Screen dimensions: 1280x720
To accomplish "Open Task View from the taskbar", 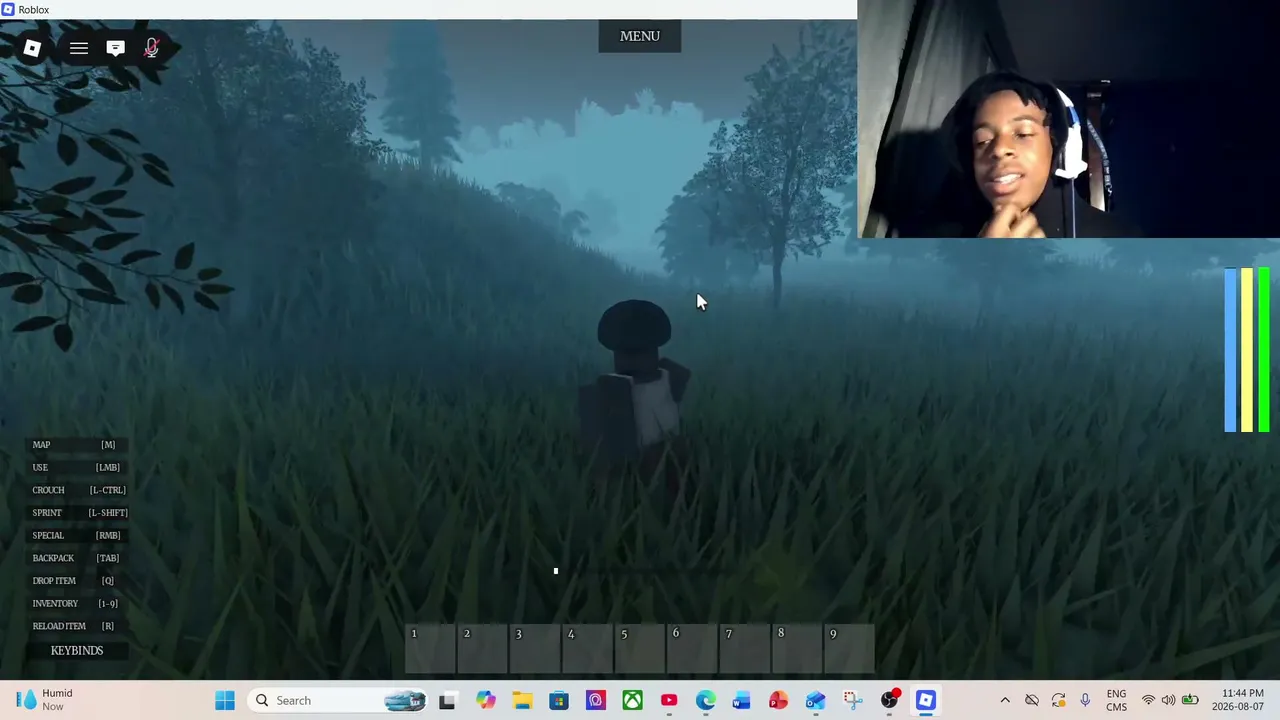I will [x=447, y=700].
